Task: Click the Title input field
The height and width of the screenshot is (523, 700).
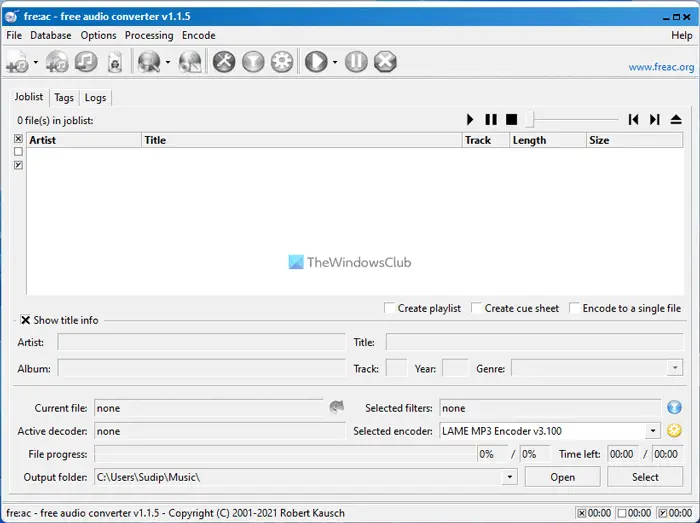Action: [534, 342]
